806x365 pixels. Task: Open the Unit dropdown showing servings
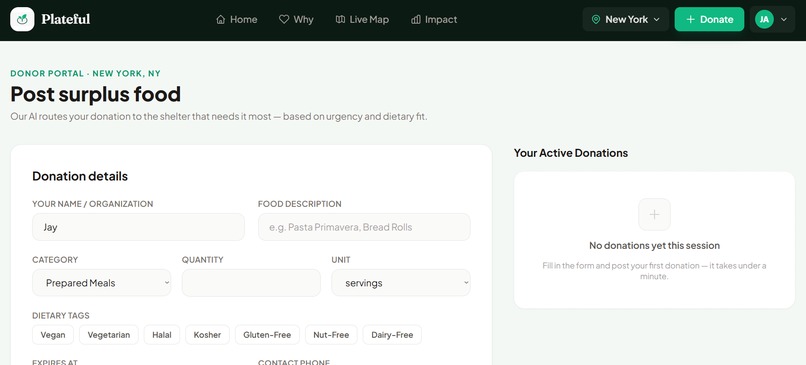click(401, 283)
